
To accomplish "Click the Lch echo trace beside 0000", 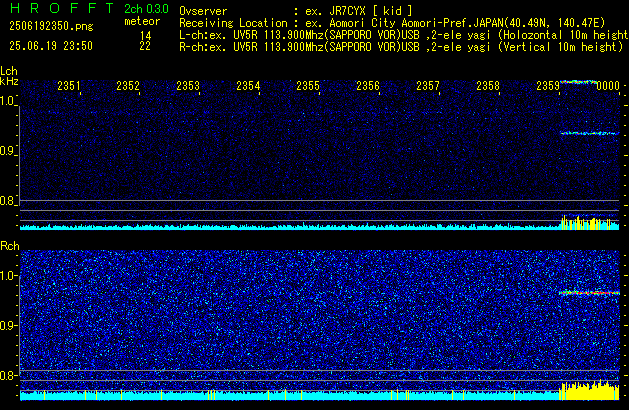I will pos(578,82).
